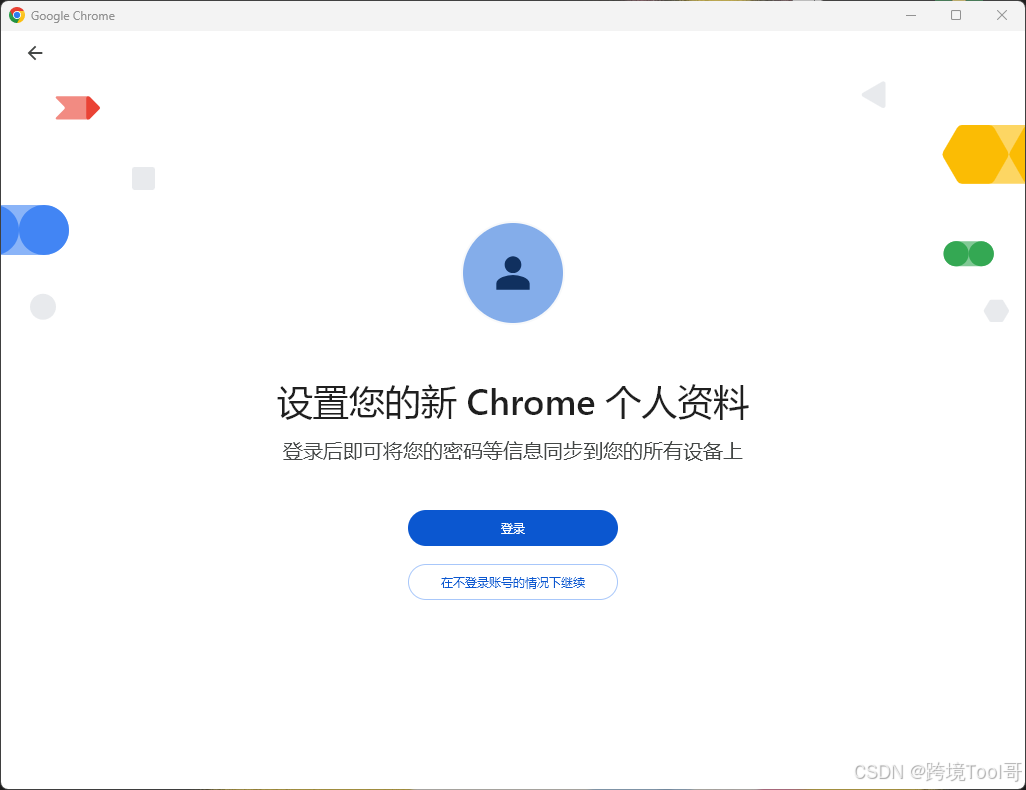Image resolution: width=1026 pixels, height=790 pixels.
Task: Click the blue 登录 sign-in button
Action: [x=513, y=528]
